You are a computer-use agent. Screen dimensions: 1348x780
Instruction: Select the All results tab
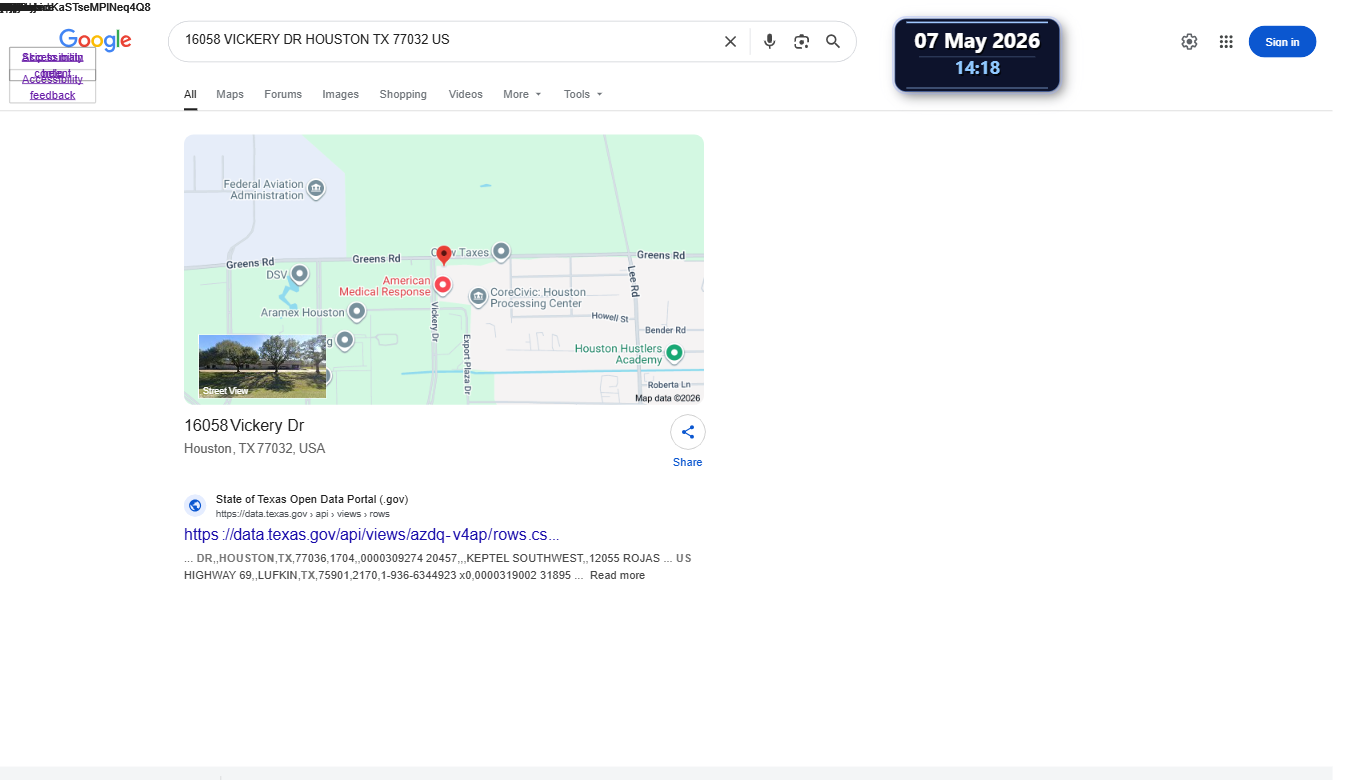click(x=190, y=94)
